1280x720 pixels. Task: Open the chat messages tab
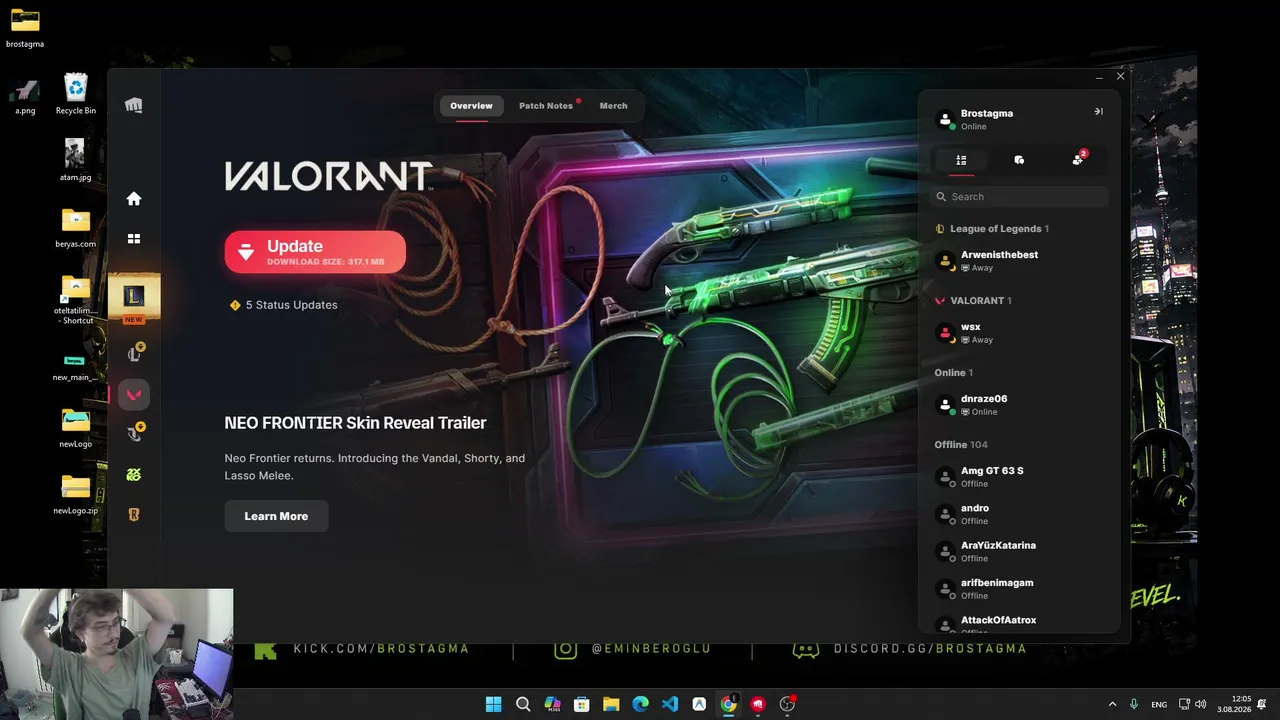point(1019,160)
